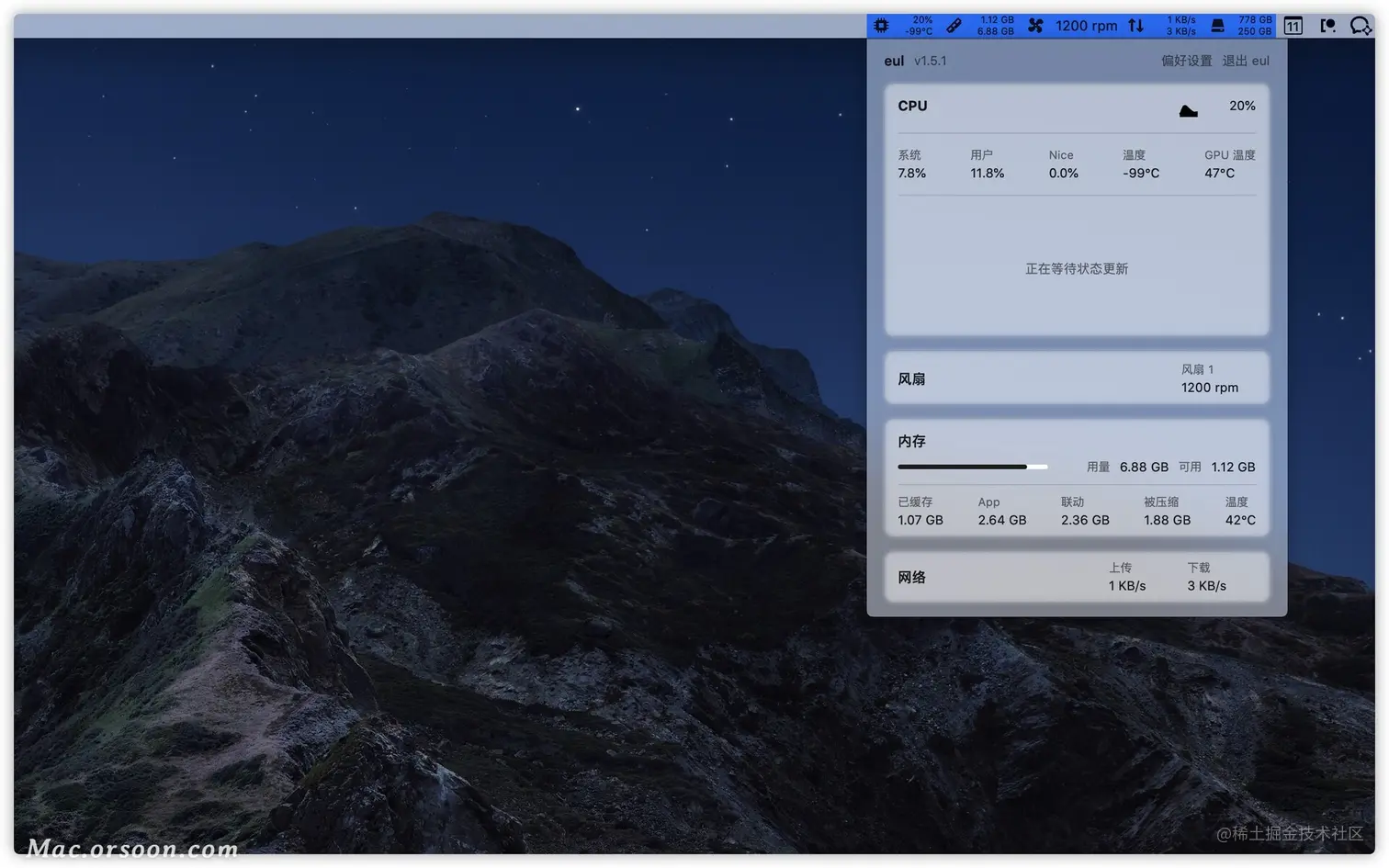Viewport: 1389px width, 868px height.
Task: Click the 正在等待状态更新 status message
Action: click(1077, 268)
